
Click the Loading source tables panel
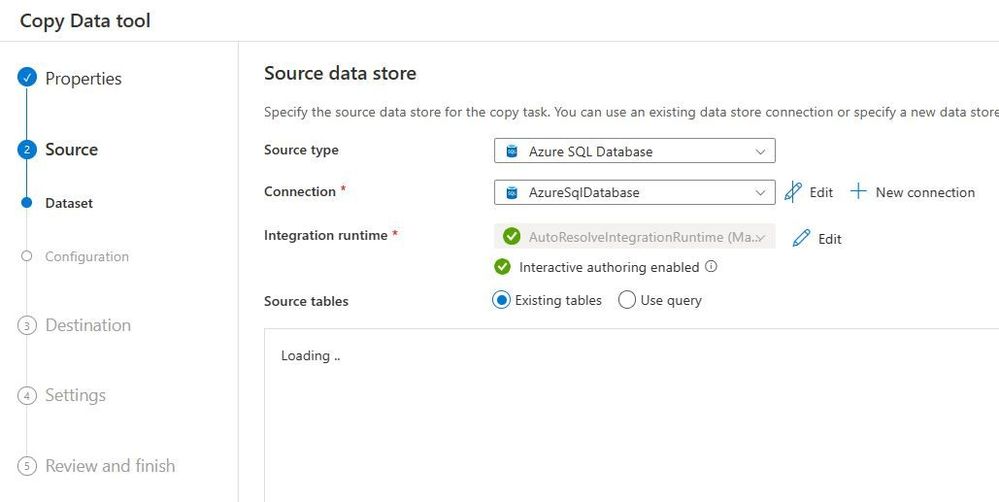[x=630, y=415]
